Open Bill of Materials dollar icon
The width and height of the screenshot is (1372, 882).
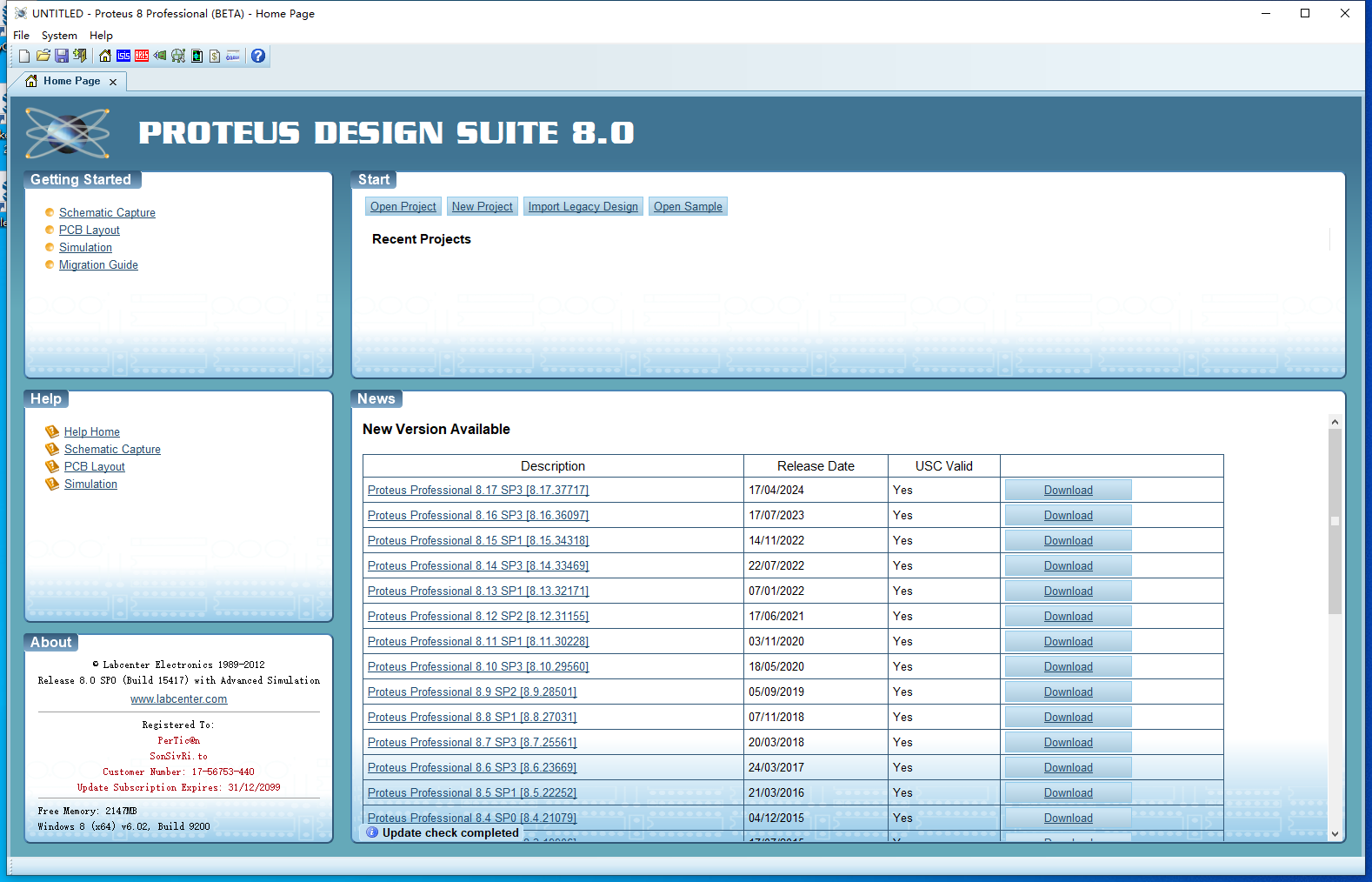215,56
